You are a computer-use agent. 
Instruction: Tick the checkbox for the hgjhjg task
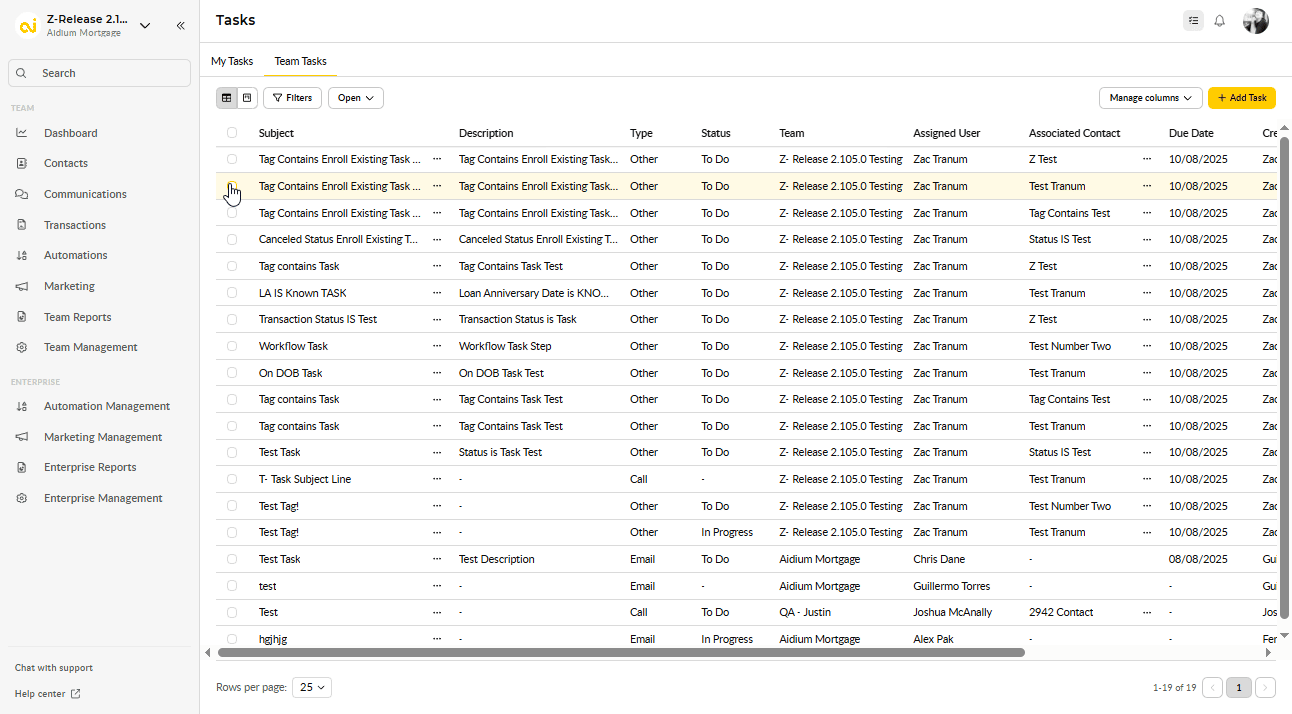coord(232,639)
